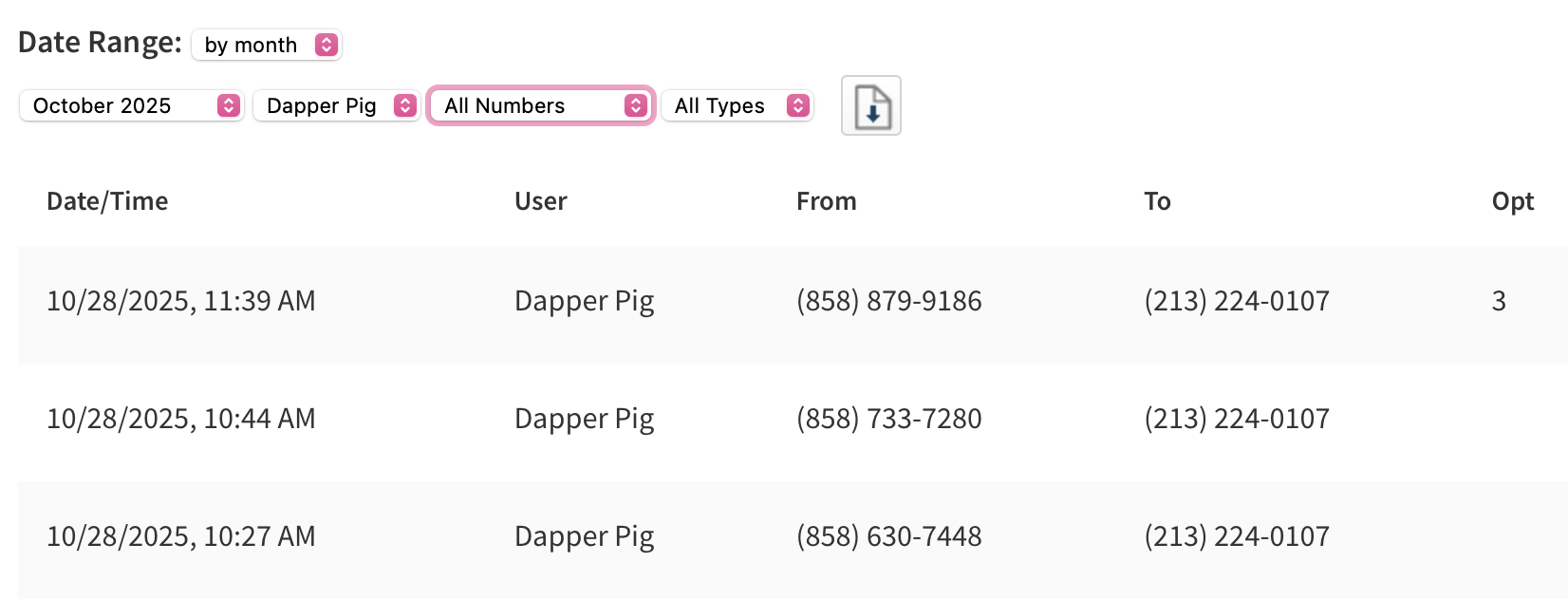This screenshot has width=1568, height=600.
Task: Expand the Dapper Pig user dropdown
Action: [x=337, y=105]
